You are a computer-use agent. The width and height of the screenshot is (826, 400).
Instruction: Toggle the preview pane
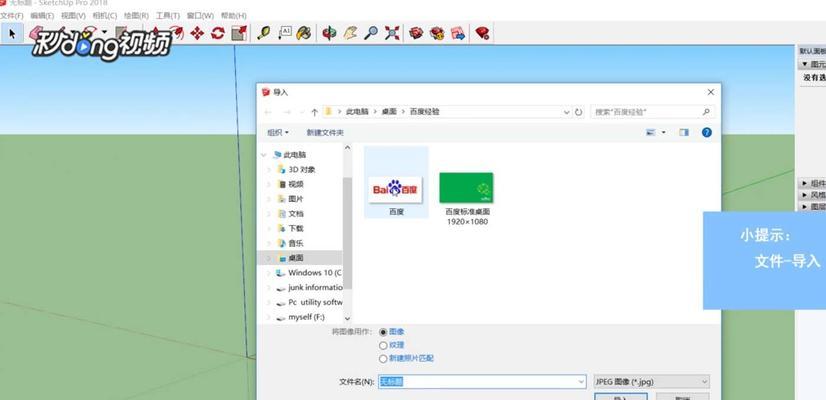[x=684, y=132]
